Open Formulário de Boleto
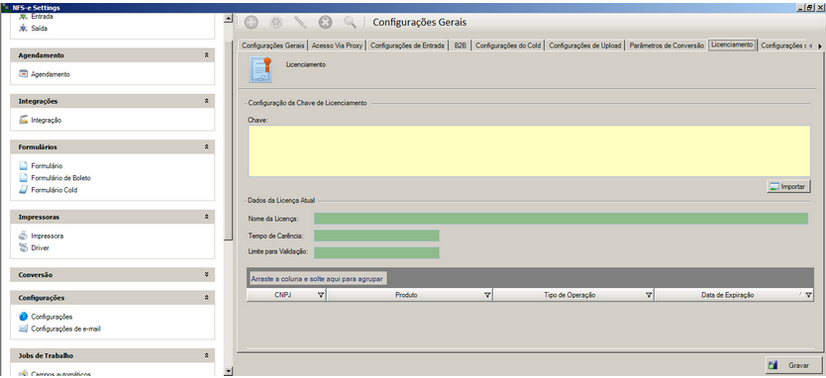The image size is (826, 378). pos(55,178)
